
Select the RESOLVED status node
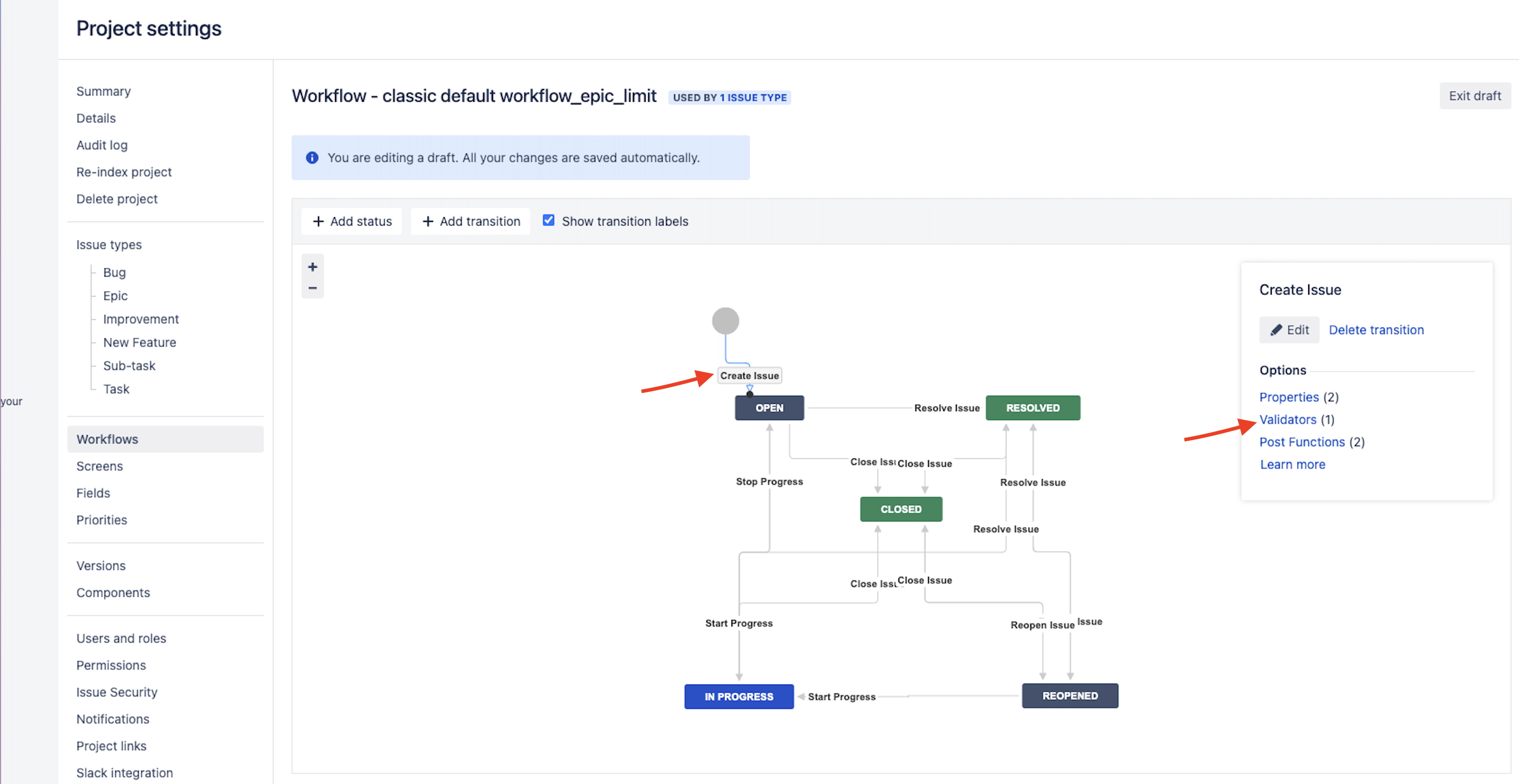pyautogui.click(x=1032, y=408)
